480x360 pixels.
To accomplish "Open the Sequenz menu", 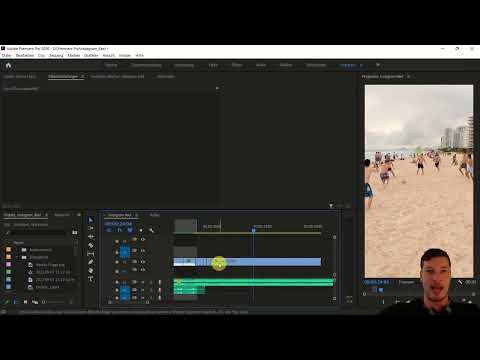I will (56, 55).
